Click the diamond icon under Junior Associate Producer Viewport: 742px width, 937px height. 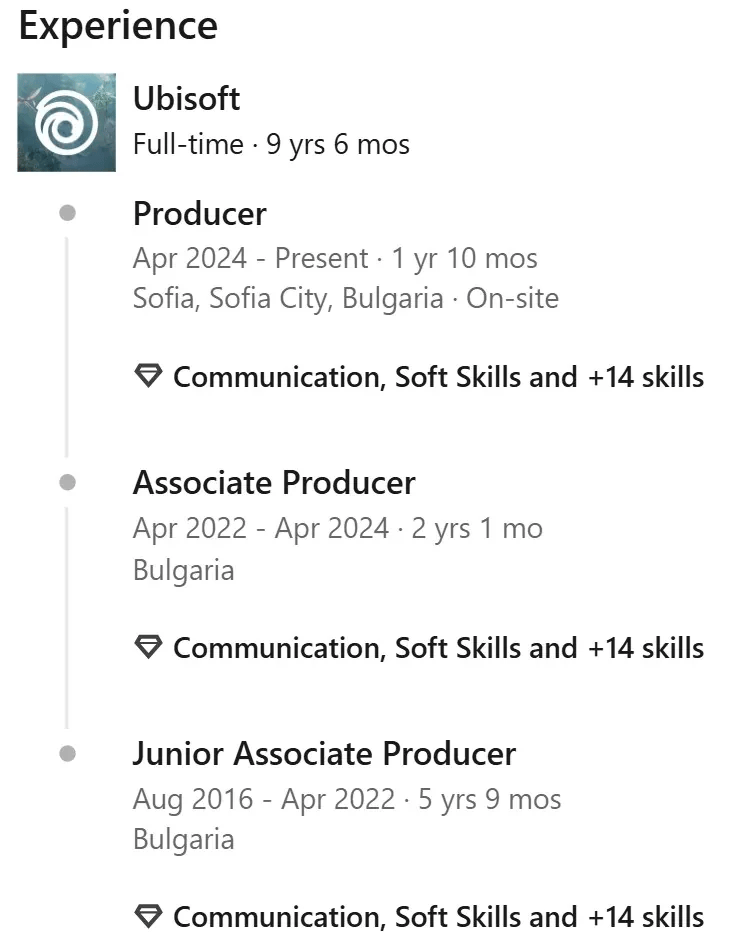click(148, 916)
